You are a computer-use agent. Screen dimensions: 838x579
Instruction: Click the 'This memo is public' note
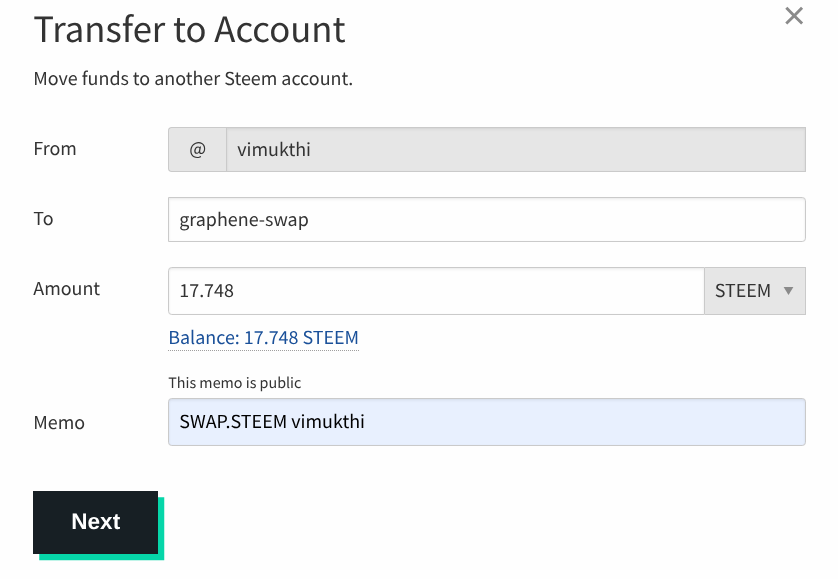(x=234, y=382)
